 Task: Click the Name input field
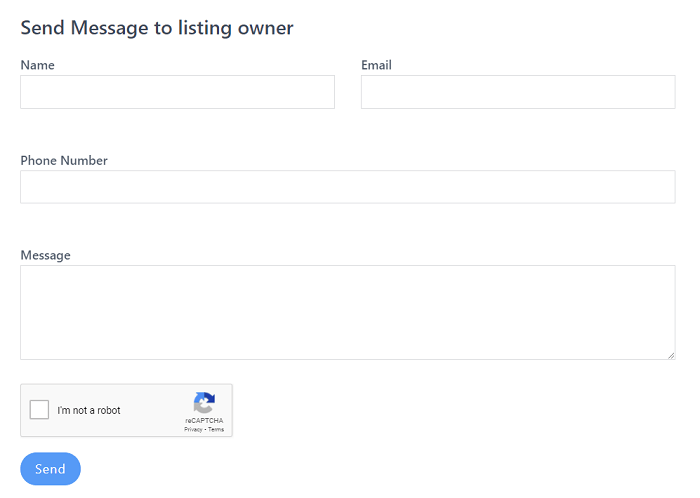pos(177,92)
